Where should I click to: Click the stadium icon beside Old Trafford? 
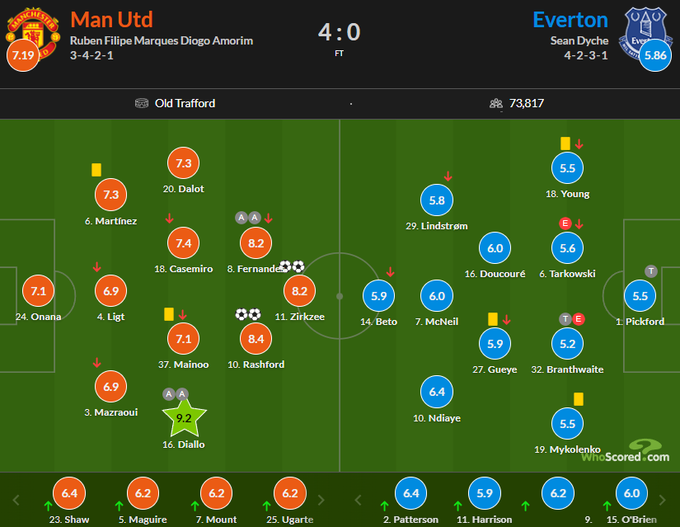tap(142, 103)
